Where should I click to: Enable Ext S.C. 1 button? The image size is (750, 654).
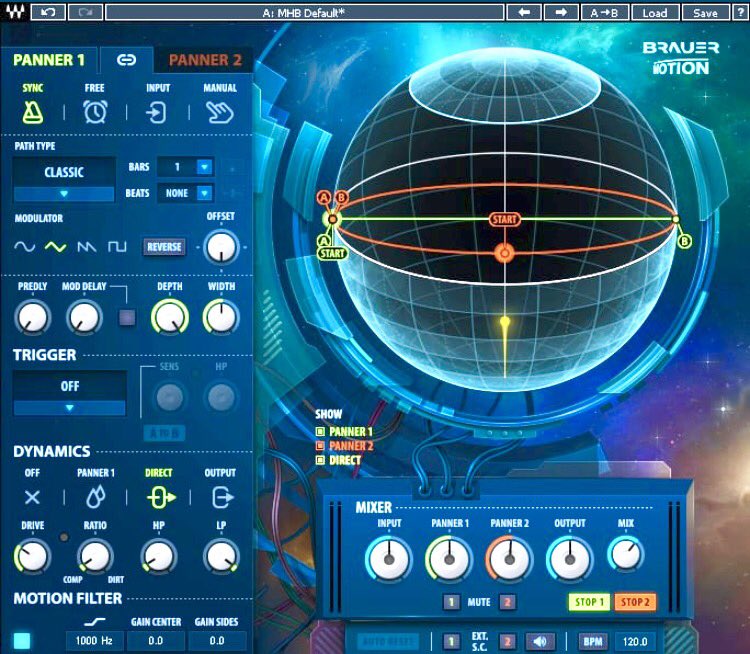point(451,641)
